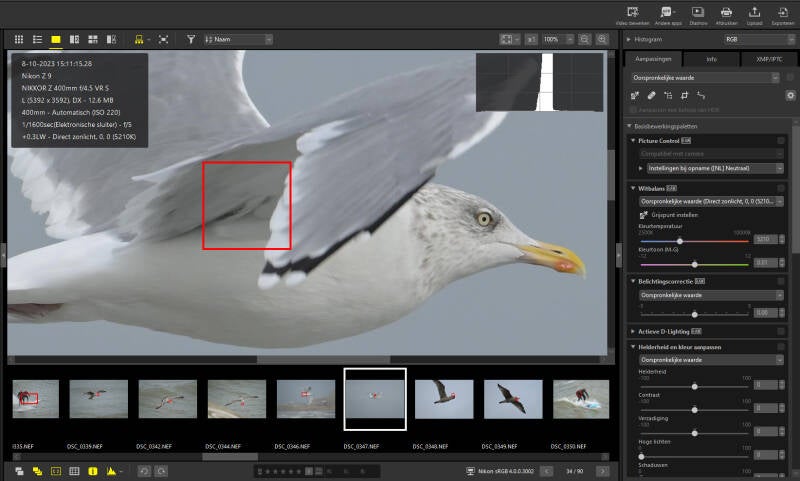The width and height of the screenshot is (800, 481).
Task: Switch to the Aanpassingen tab
Action: pyautogui.click(x=653, y=59)
